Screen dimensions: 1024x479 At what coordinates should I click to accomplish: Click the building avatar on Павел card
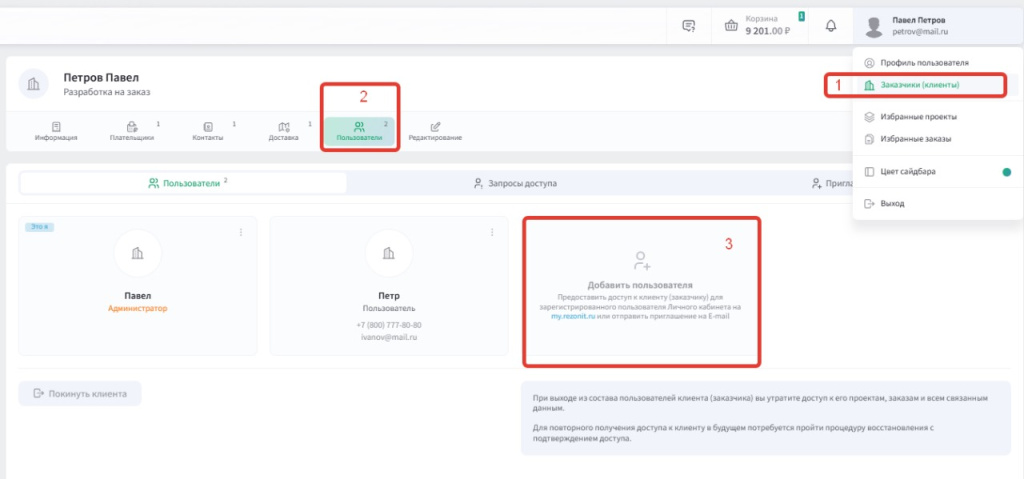[138, 254]
